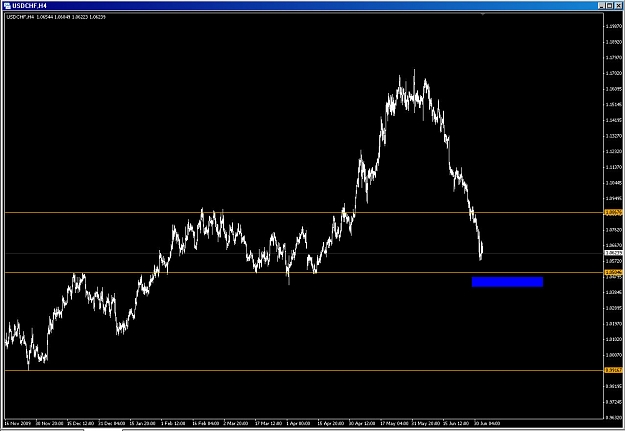This screenshot has width=625, height=431.
Task: Click the orange 0.99 level price tag on axis
Action: point(614,370)
